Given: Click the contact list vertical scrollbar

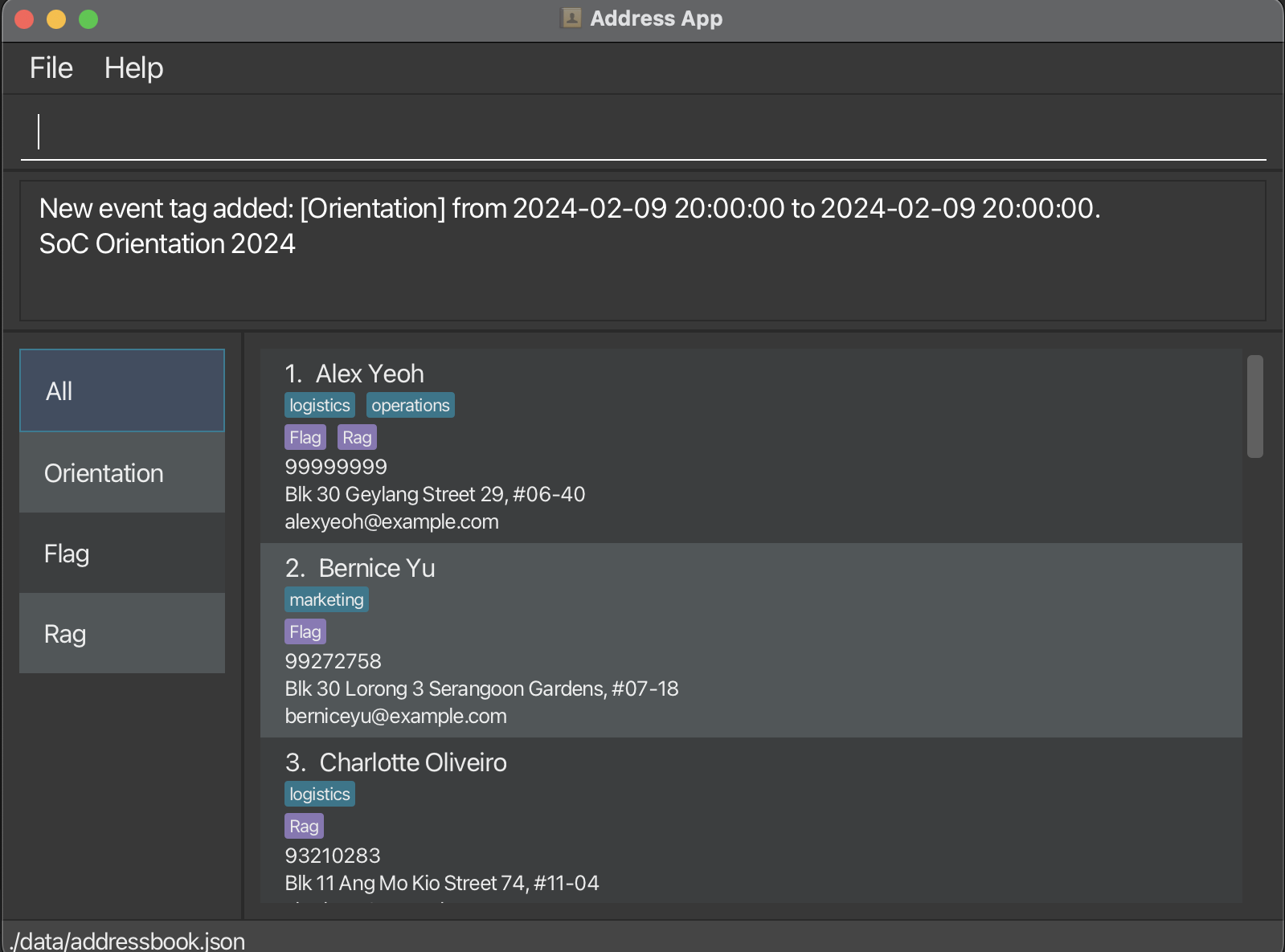Looking at the screenshot, I should [1254, 407].
